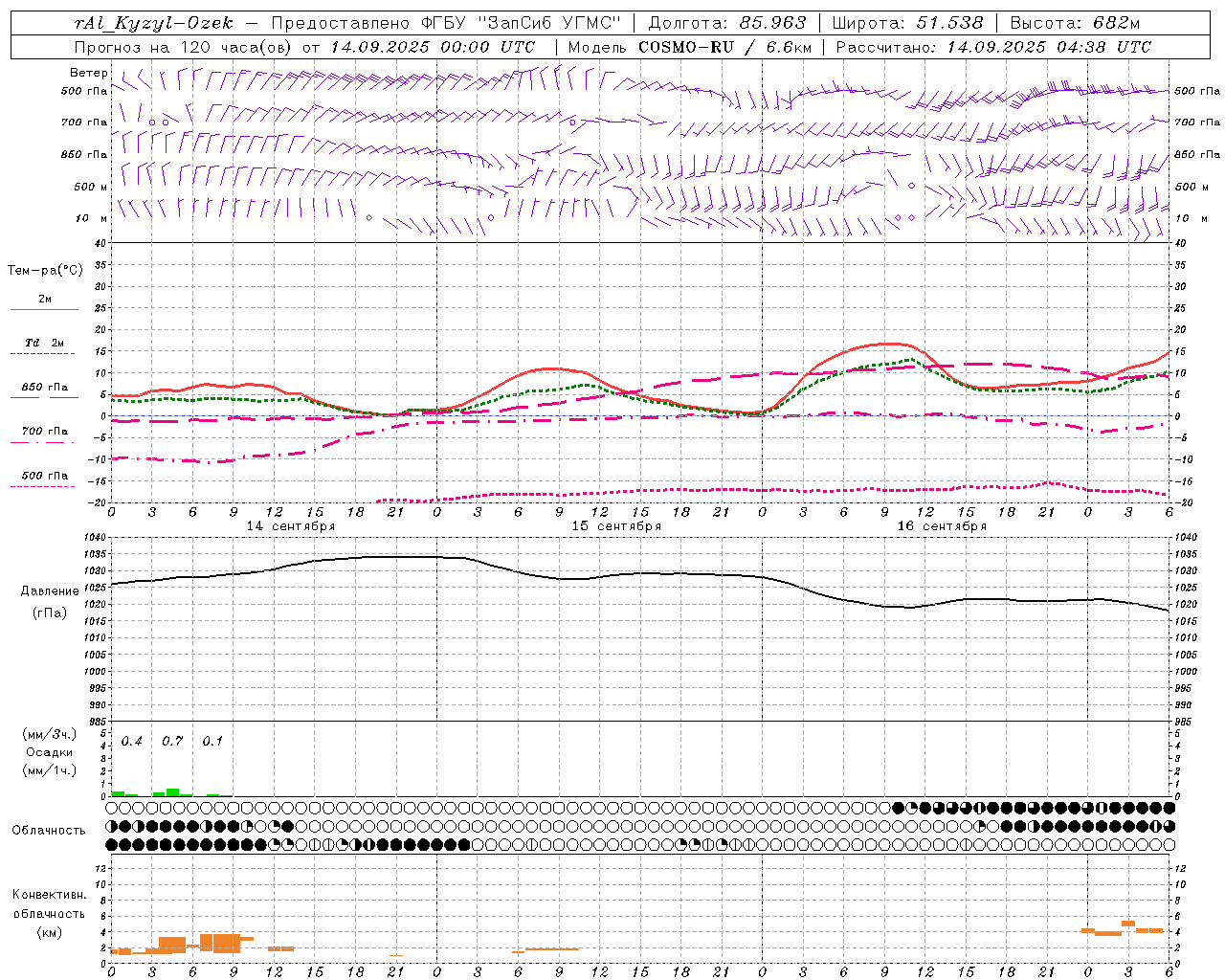Click the '10 м' wind level label on left
1225x980 pixels.
click(x=91, y=218)
